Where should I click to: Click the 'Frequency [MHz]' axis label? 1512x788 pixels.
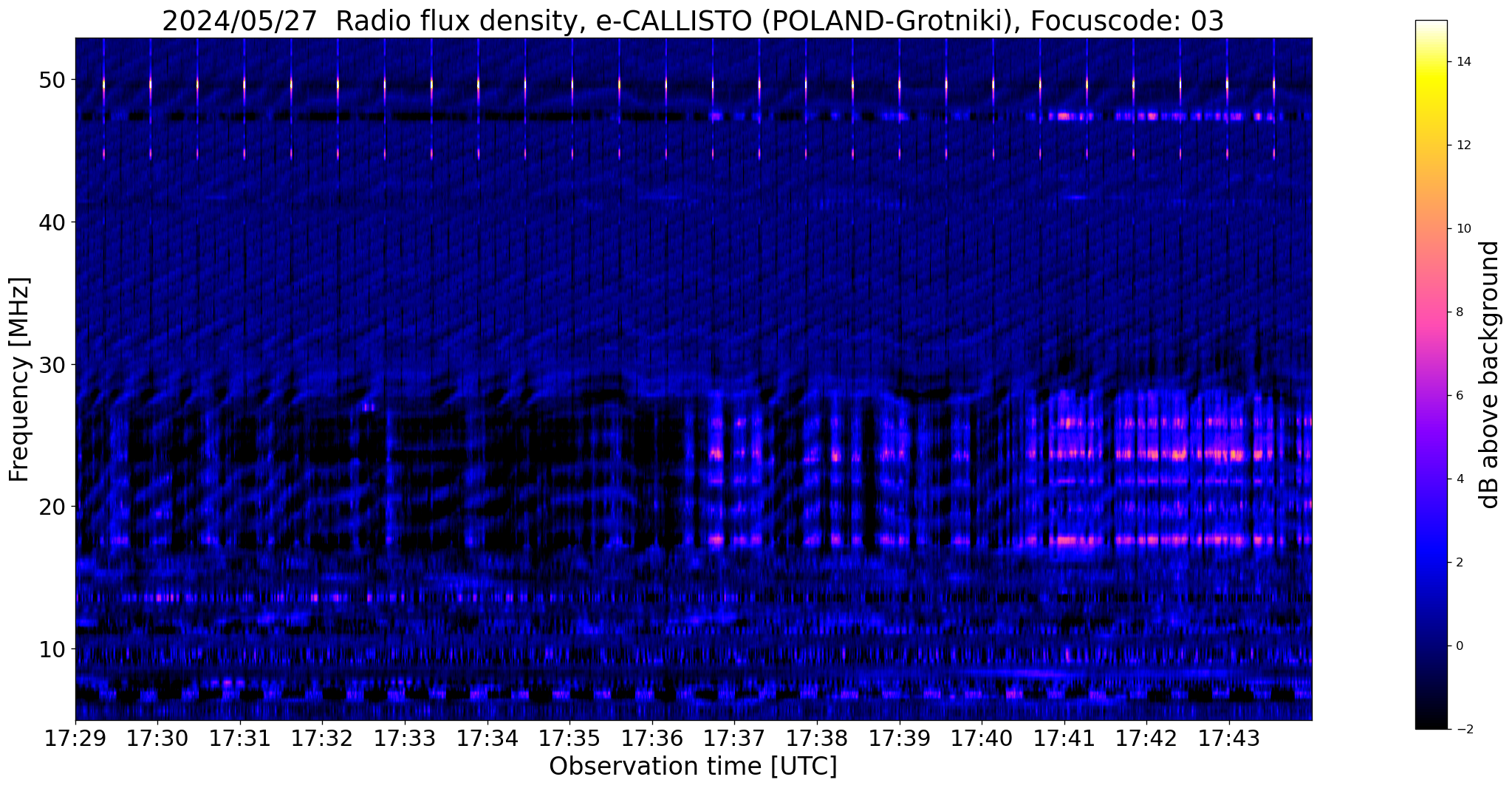tap(19, 379)
